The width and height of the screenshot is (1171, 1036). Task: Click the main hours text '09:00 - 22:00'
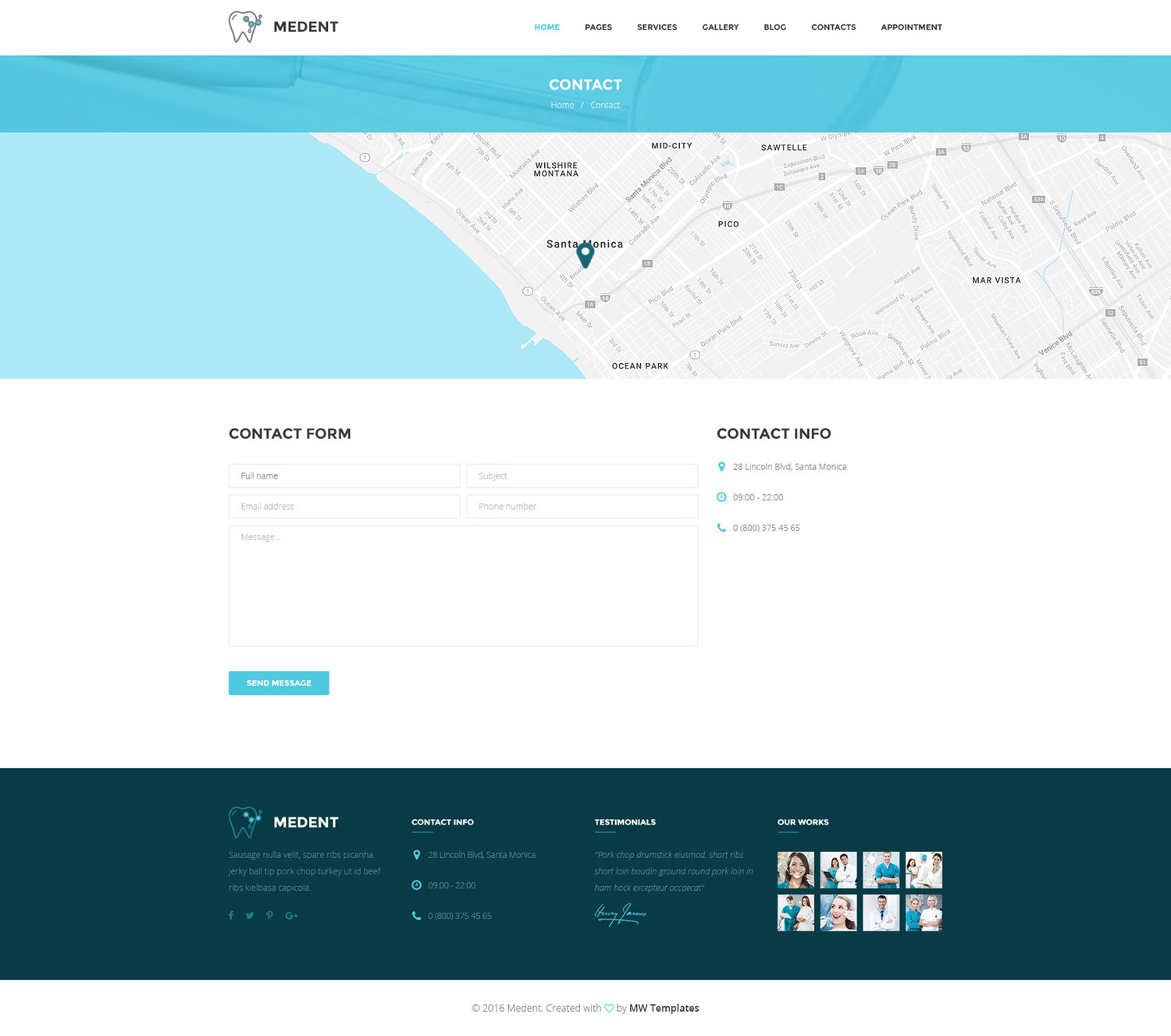pyautogui.click(x=758, y=497)
